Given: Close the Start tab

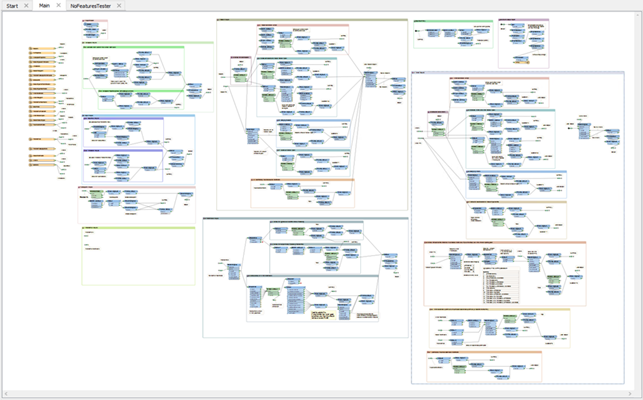Looking at the screenshot, I should 26,5.
